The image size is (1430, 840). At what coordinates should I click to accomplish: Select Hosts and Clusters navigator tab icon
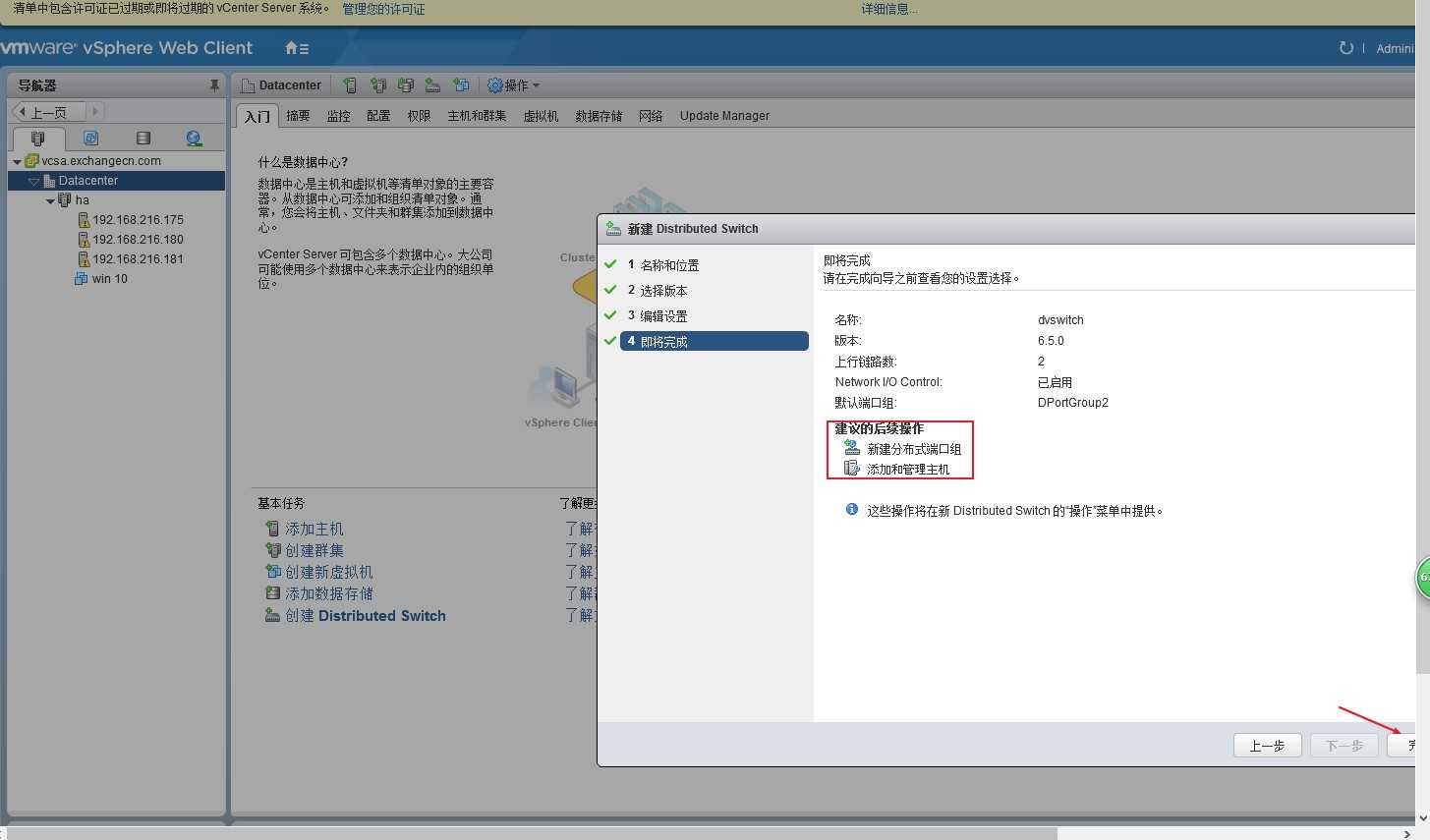point(38,139)
